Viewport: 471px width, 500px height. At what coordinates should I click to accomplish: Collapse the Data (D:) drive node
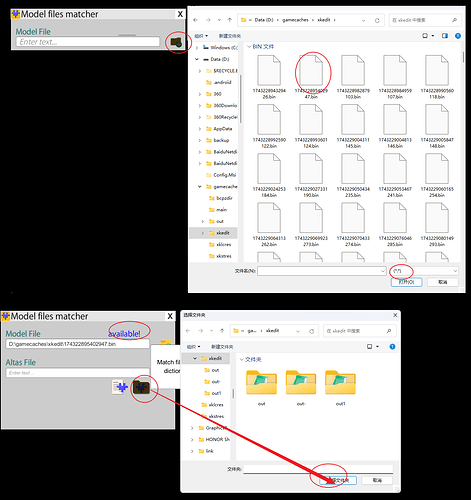pos(197,59)
